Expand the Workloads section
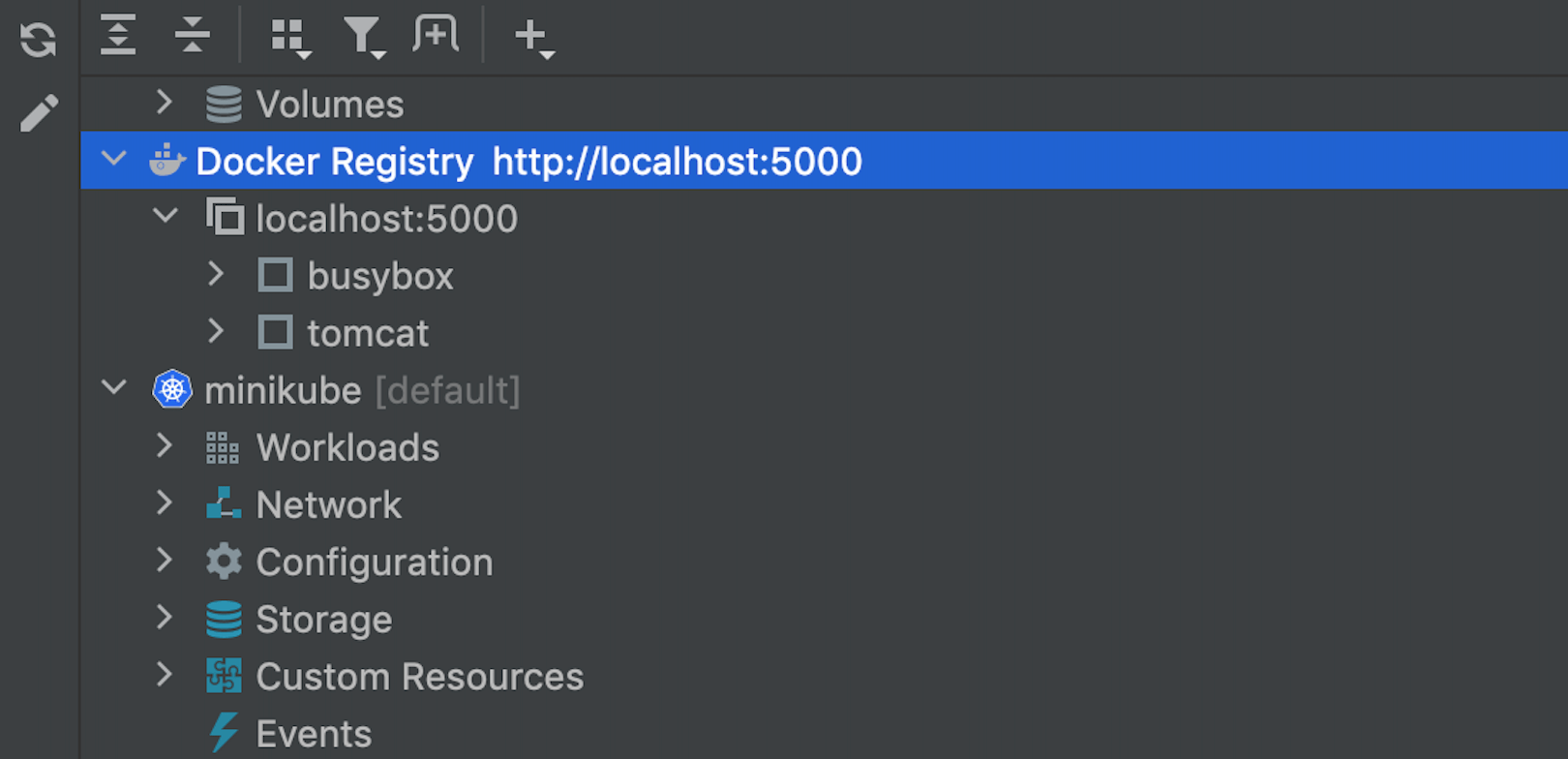The height and width of the screenshot is (759, 1568). pos(165,446)
